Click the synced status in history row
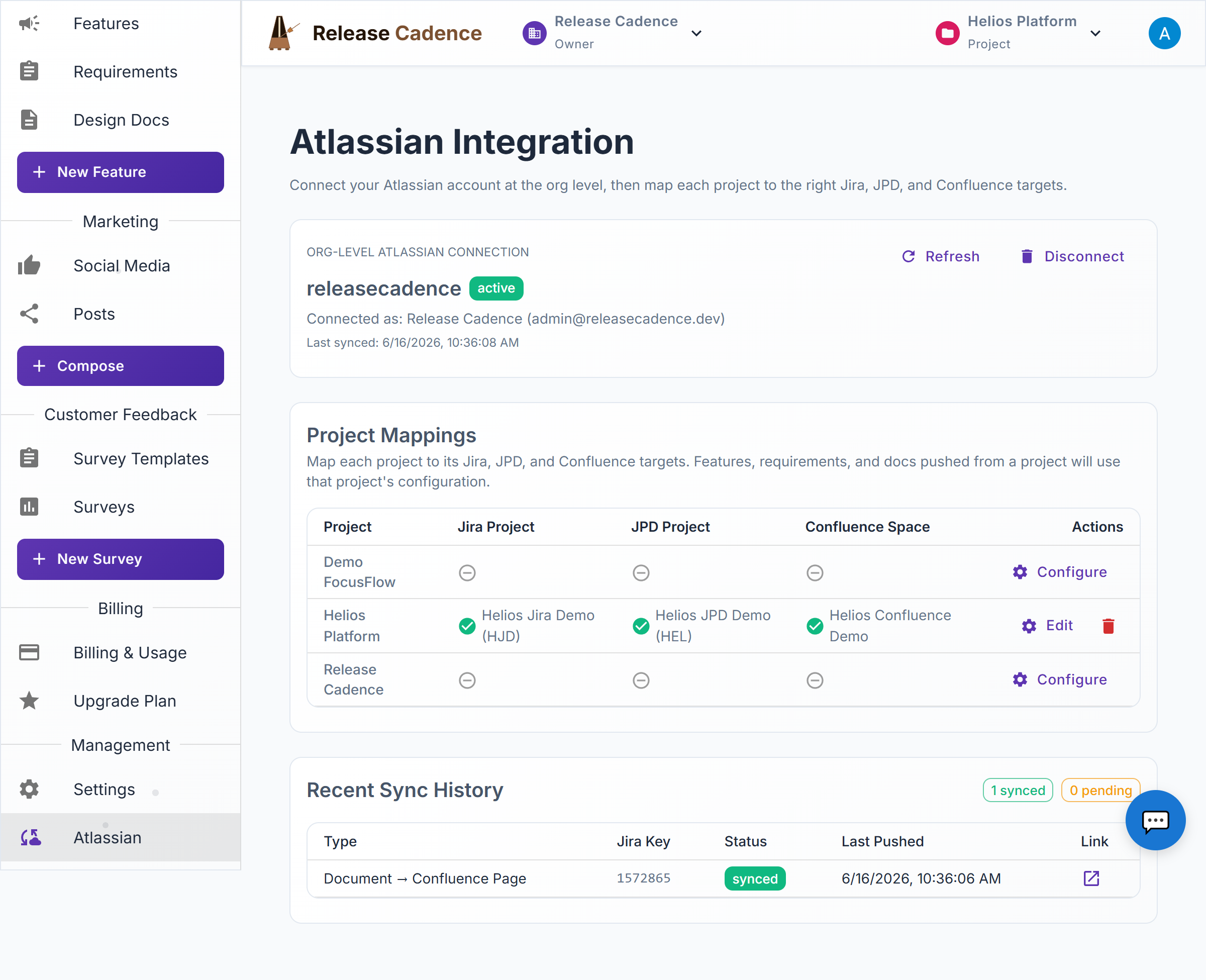Viewport: 1206px width, 980px height. coord(755,878)
